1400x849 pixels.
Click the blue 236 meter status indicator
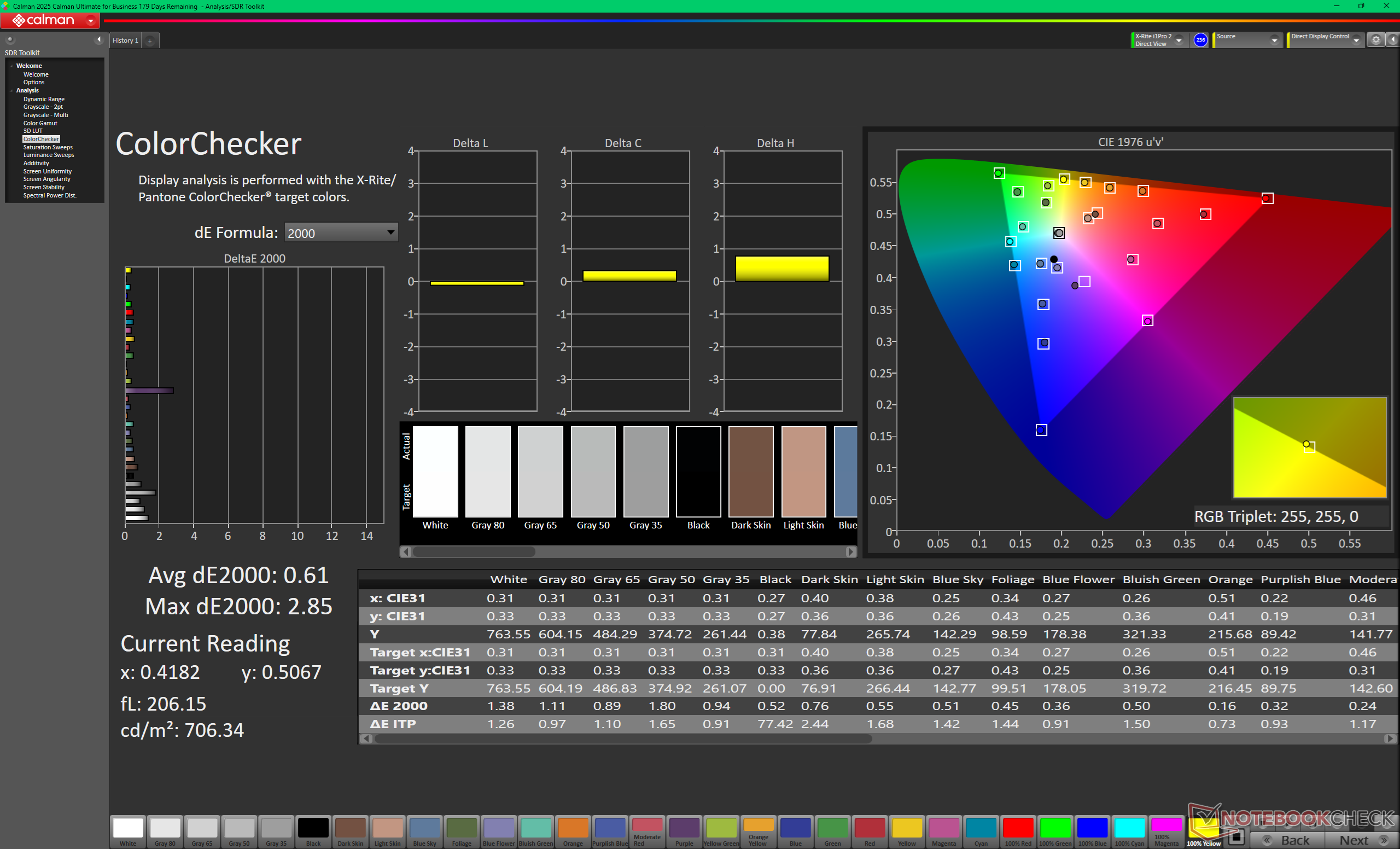pyautogui.click(x=1200, y=40)
